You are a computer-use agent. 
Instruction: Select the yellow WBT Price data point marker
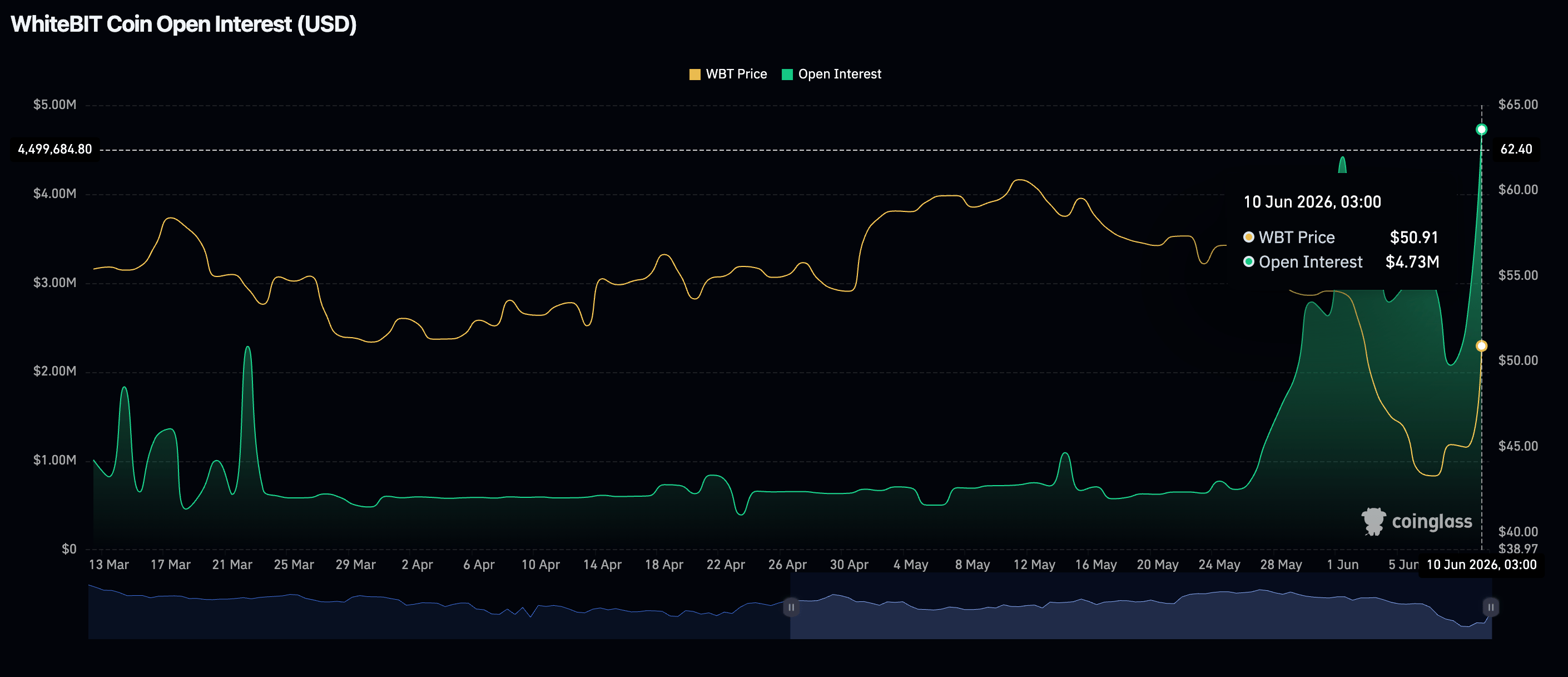(x=1482, y=346)
